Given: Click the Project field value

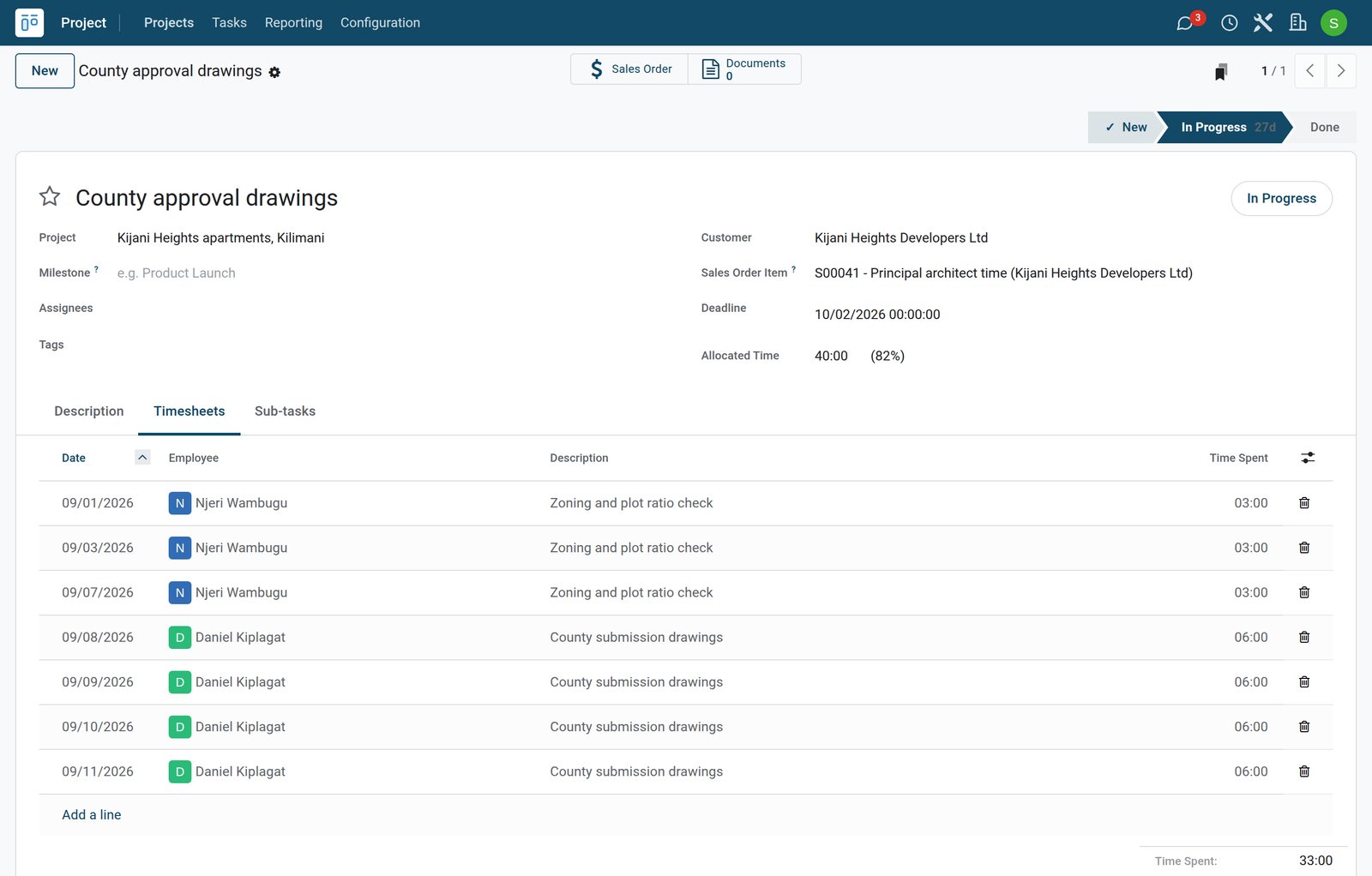Looking at the screenshot, I should tap(220, 238).
